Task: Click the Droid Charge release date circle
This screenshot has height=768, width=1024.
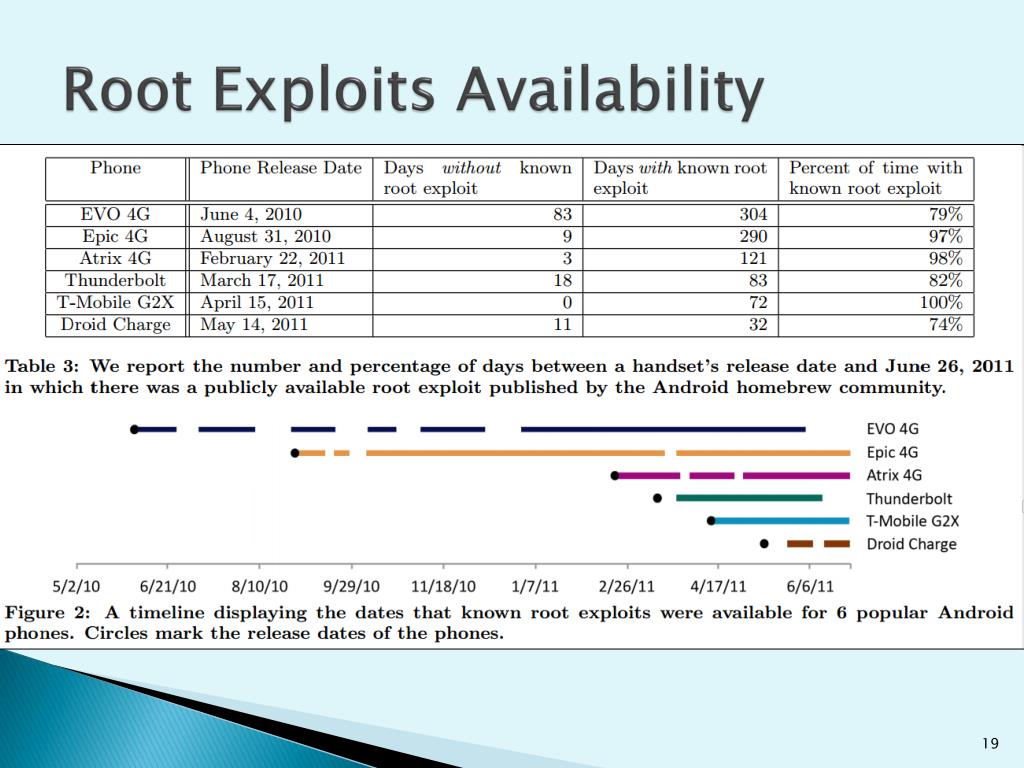Action: 764,543
